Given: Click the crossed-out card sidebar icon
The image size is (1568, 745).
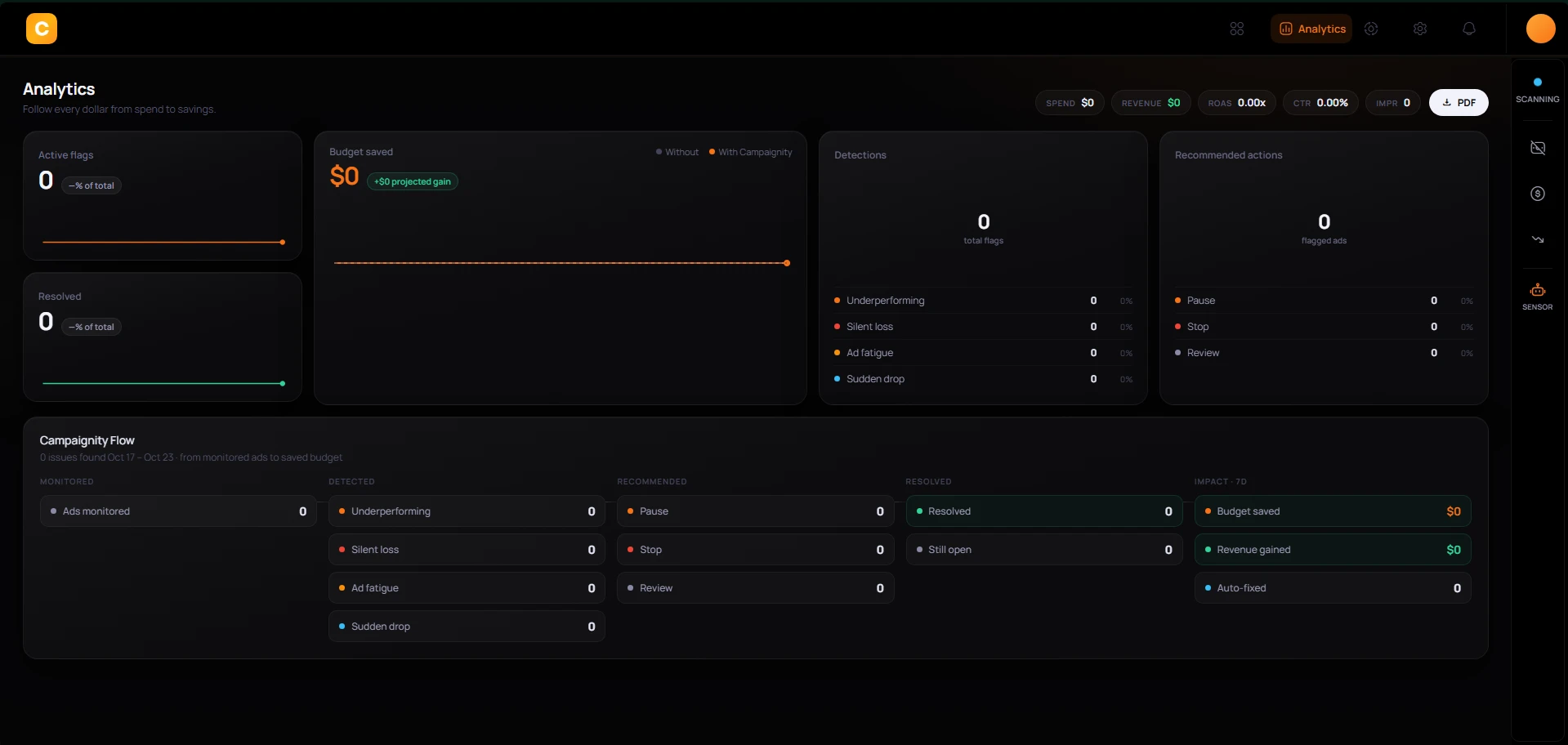Looking at the screenshot, I should 1538,148.
